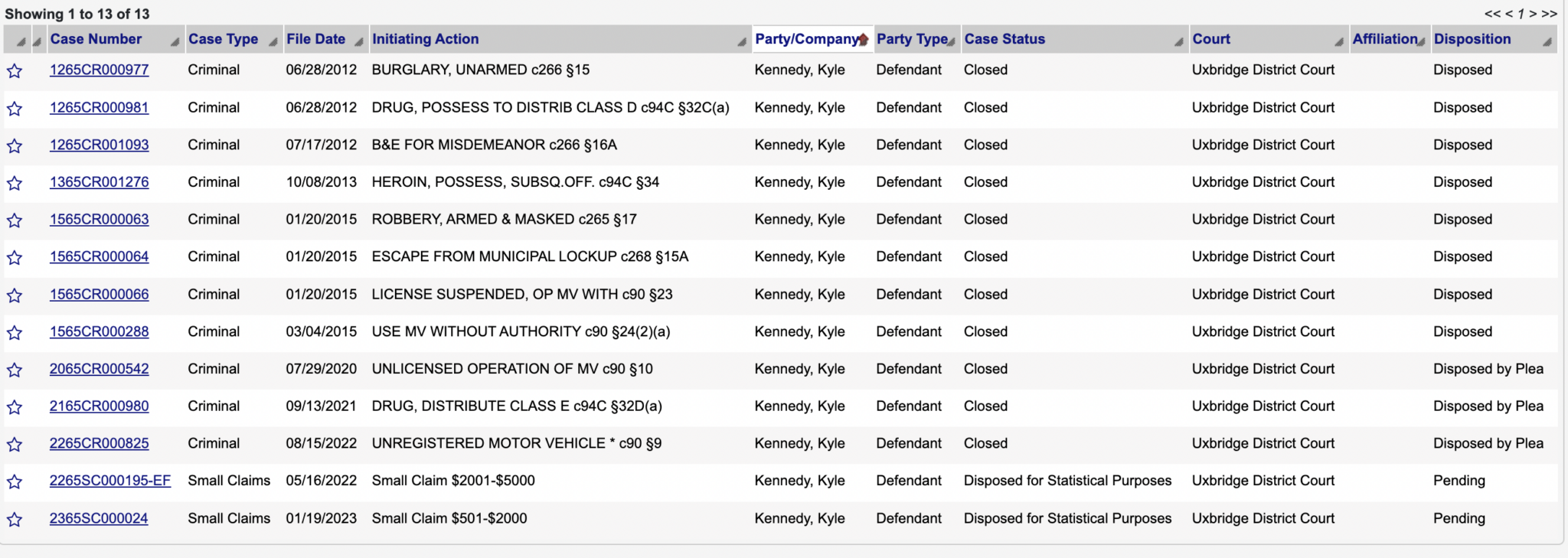
Task: Toggle favorite star for 2265SC000195-EF
Action: click(x=15, y=481)
